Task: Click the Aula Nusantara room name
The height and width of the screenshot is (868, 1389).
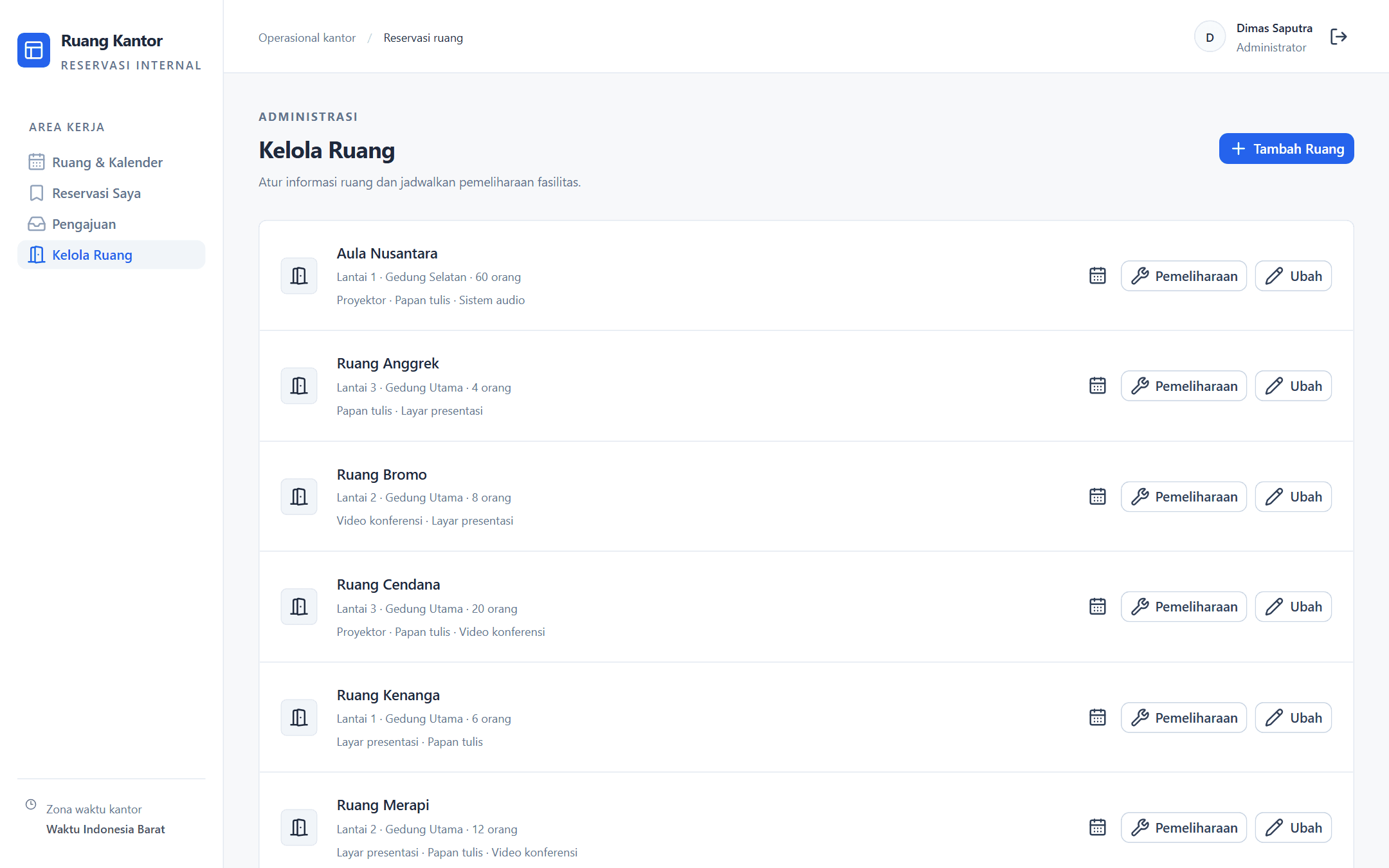Action: 387,253
